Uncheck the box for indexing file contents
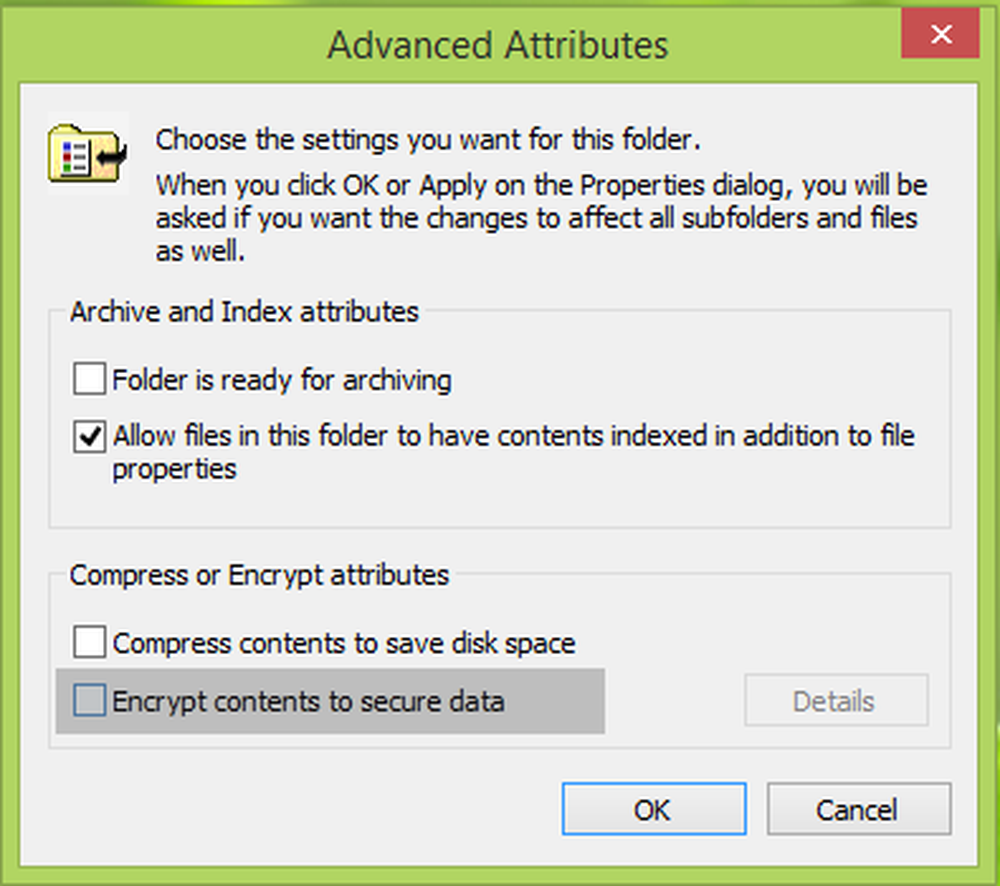 [x=89, y=438]
